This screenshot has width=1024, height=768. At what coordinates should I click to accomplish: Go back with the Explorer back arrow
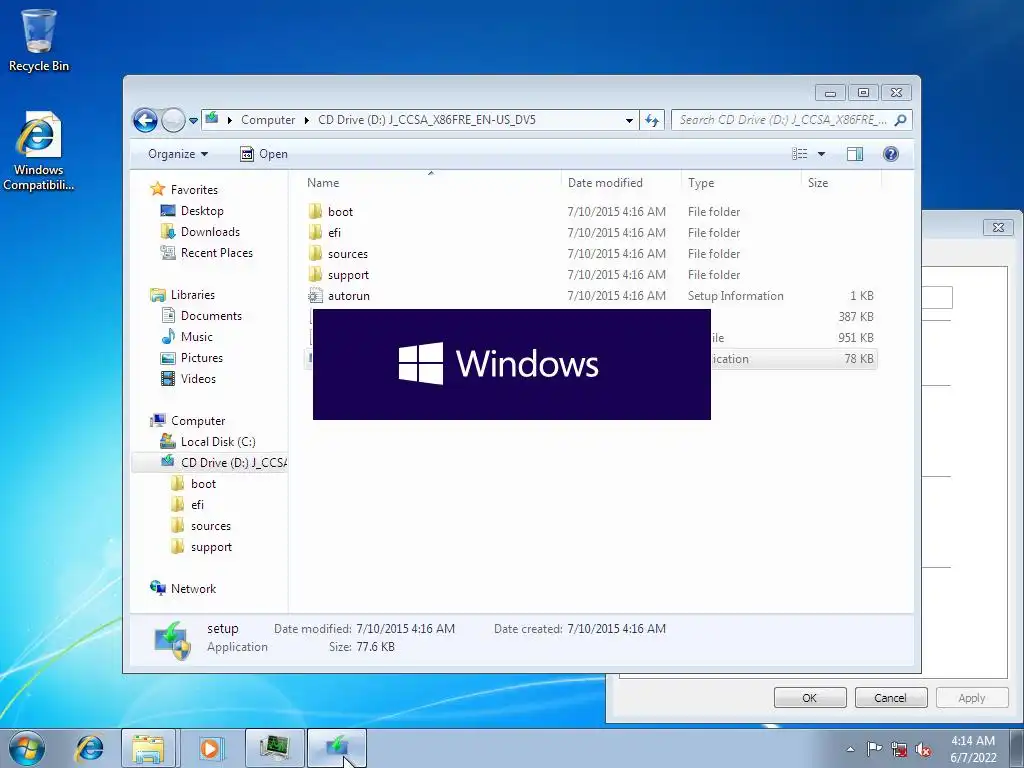point(145,120)
